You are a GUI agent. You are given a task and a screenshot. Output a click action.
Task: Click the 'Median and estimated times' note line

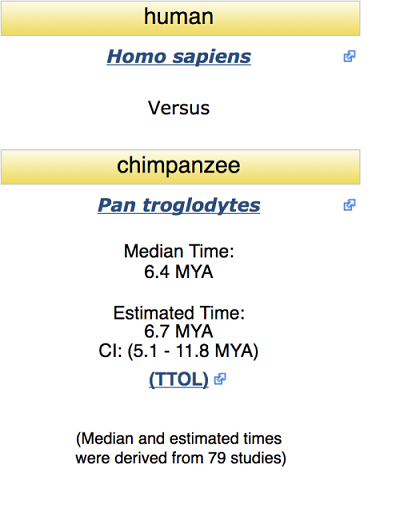click(x=179, y=438)
